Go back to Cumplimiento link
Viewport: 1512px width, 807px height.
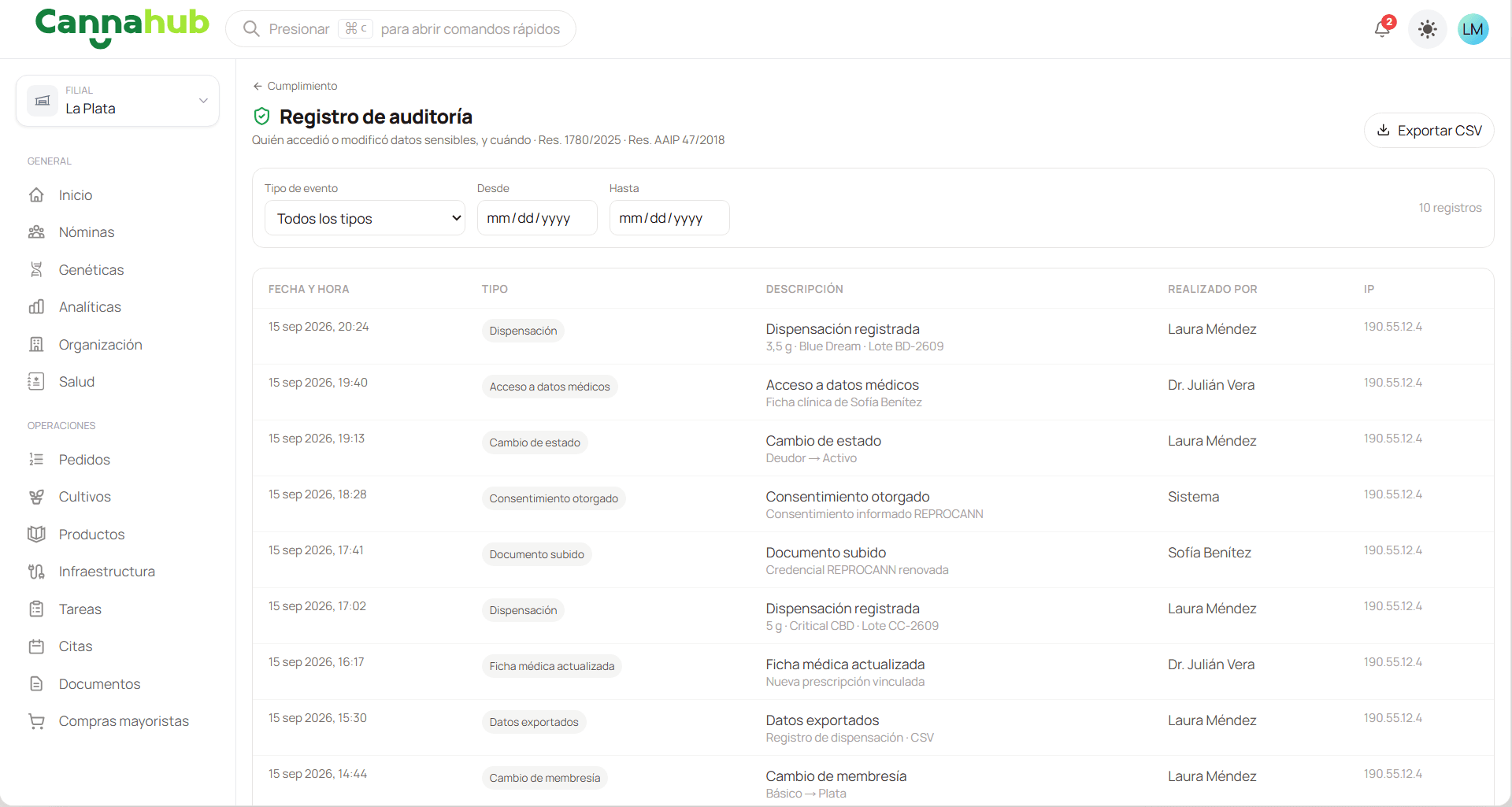click(x=295, y=86)
